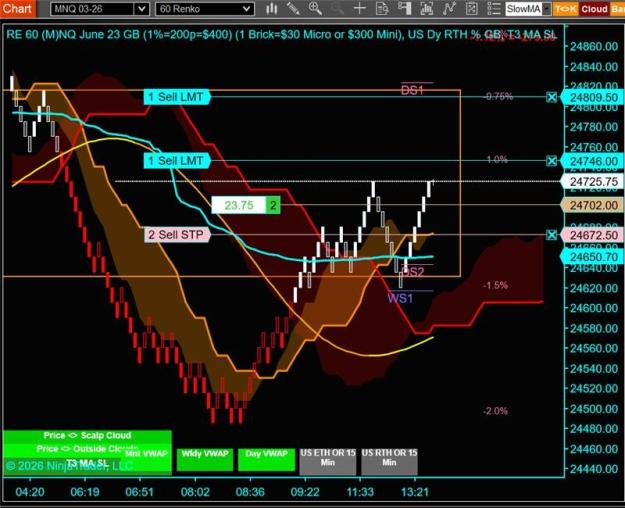Open the properties list icon
The width and height of the screenshot is (625, 508).
493,9
